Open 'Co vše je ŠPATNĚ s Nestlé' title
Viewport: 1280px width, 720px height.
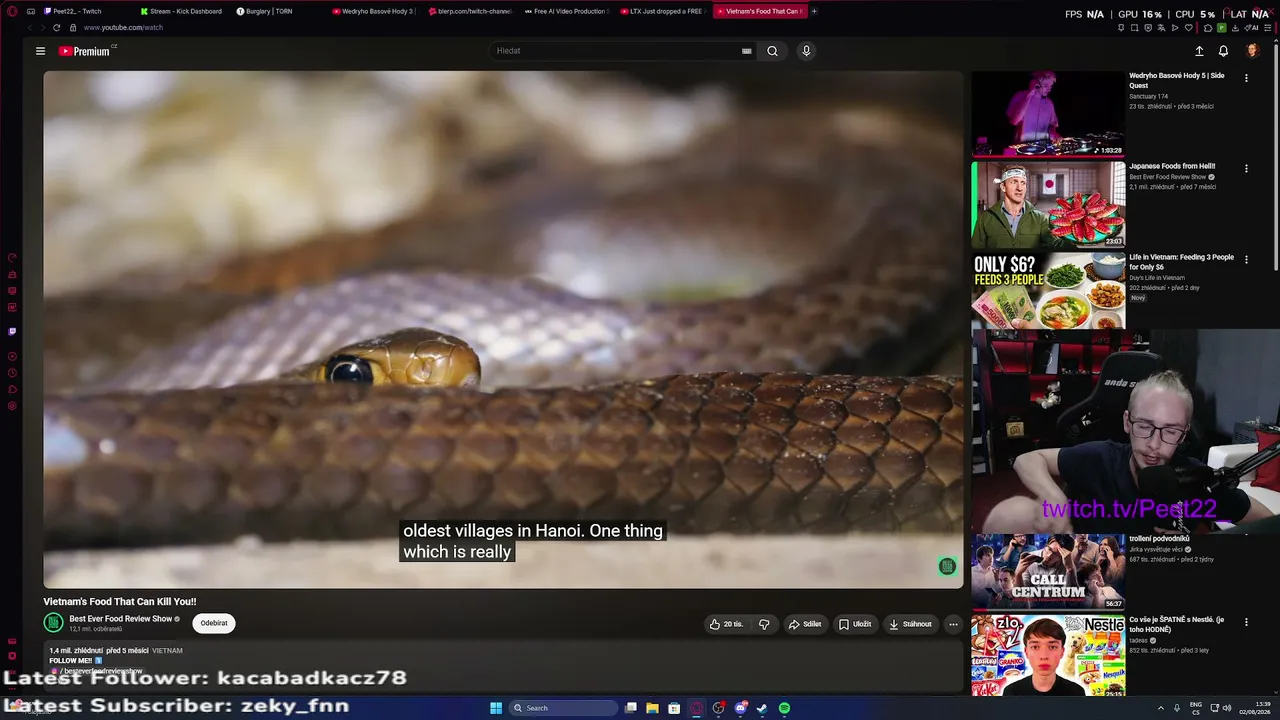click(x=1176, y=625)
